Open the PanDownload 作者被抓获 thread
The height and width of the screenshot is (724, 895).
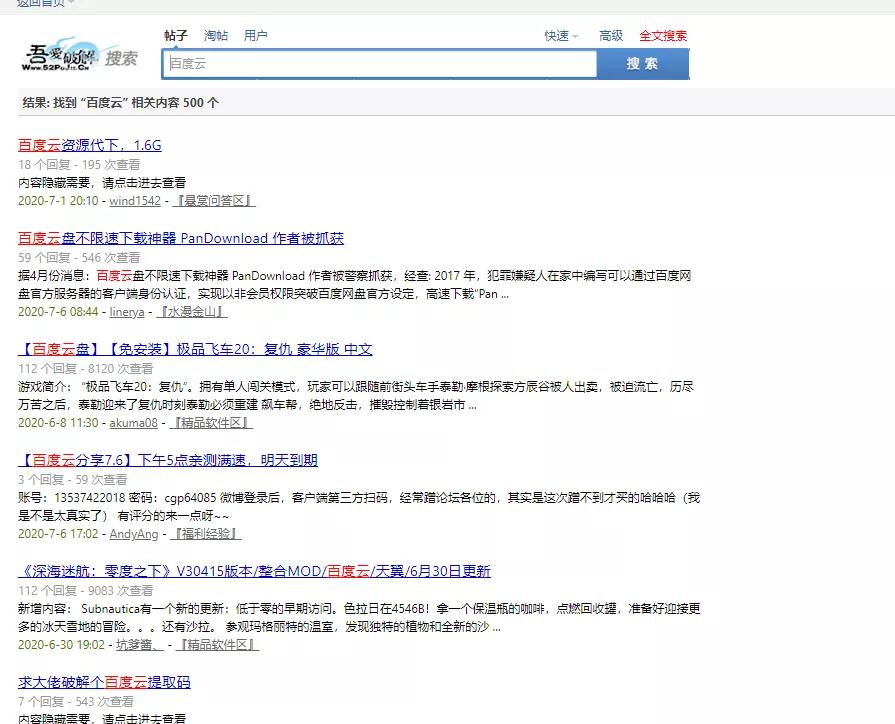point(179,238)
